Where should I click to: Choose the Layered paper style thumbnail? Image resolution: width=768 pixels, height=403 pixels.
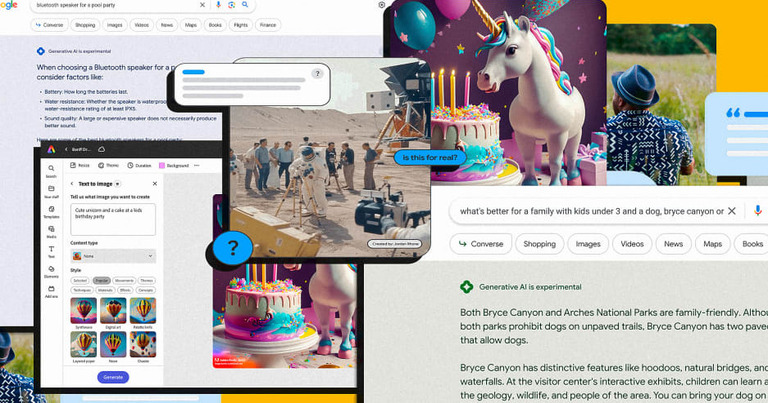pyautogui.click(x=84, y=344)
